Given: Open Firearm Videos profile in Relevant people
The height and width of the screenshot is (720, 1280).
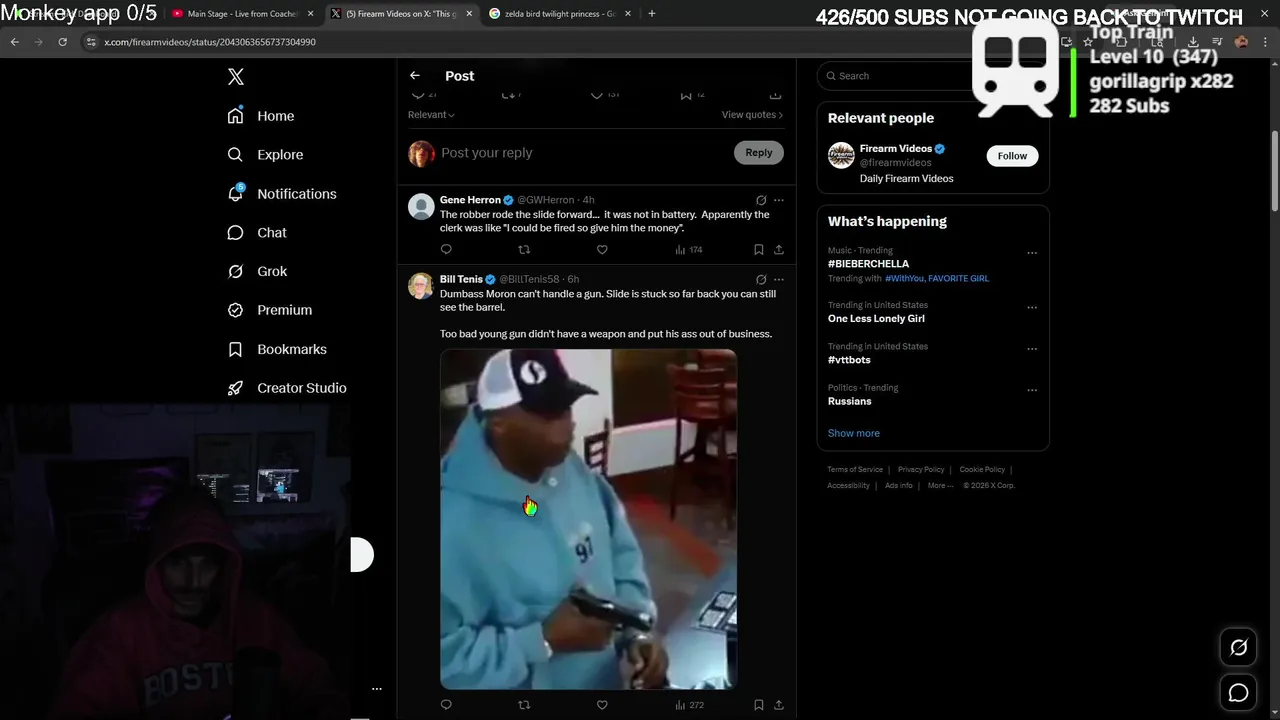Looking at the screenshot, I should point(896,149).
